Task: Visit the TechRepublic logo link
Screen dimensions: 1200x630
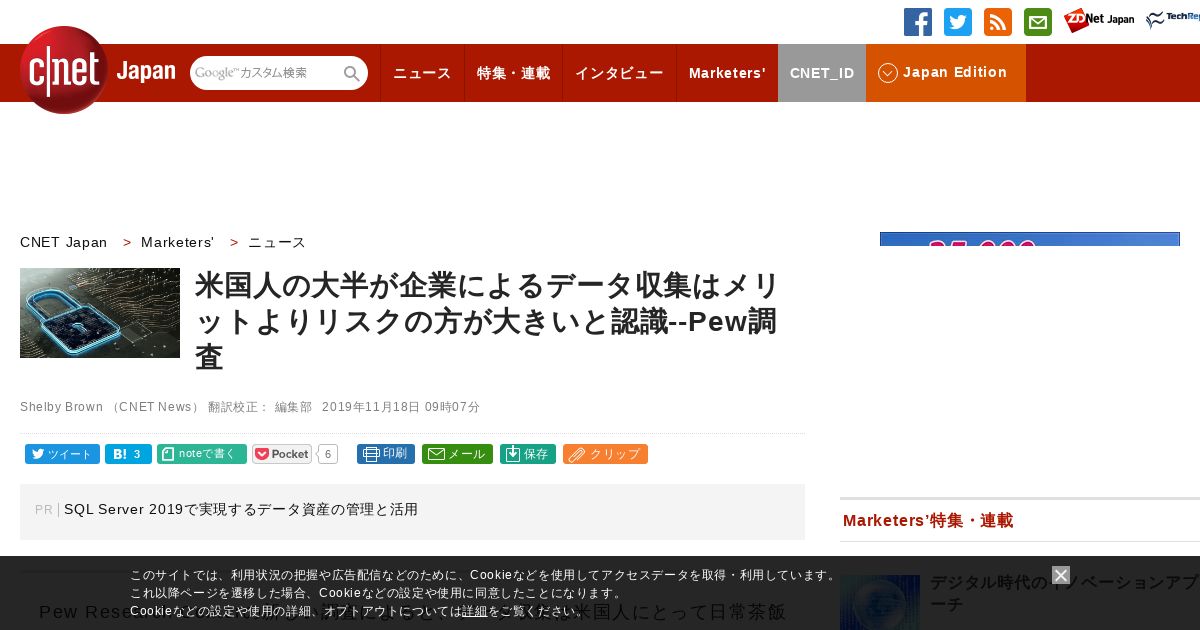Action: coord(1173,20)
